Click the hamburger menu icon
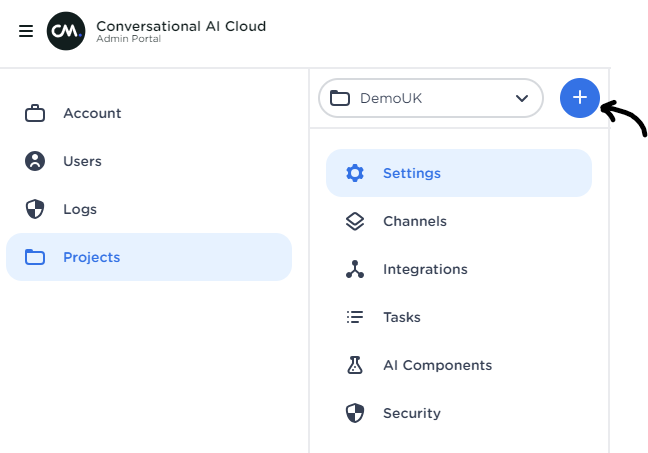This screenshot has width=648, height=453. [x=26, y=31]
